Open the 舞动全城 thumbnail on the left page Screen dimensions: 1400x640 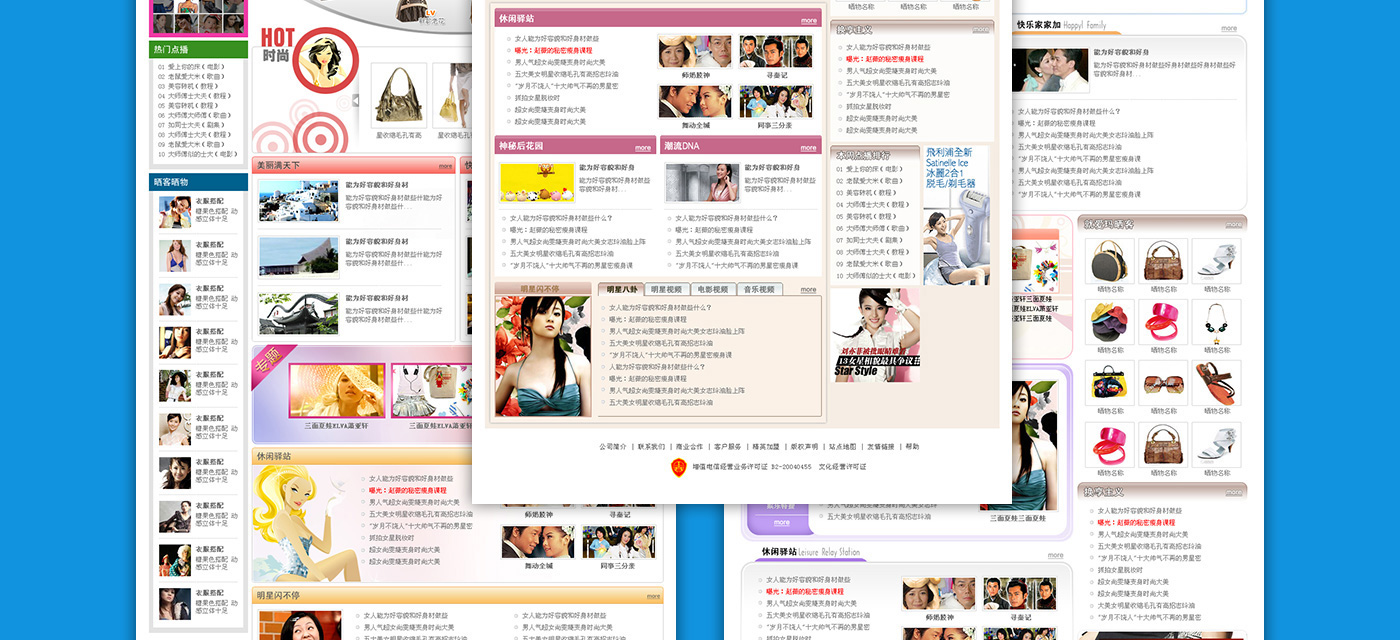tap(538, 543)
